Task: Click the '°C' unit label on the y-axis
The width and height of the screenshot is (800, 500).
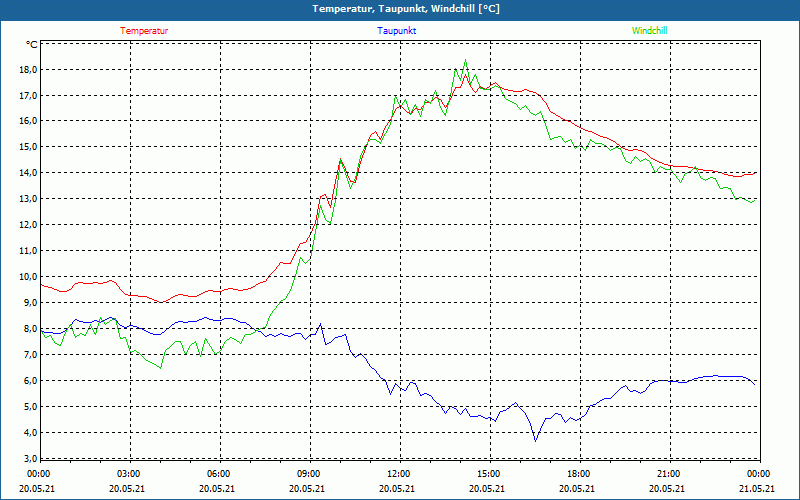Action: click(32, 45)
